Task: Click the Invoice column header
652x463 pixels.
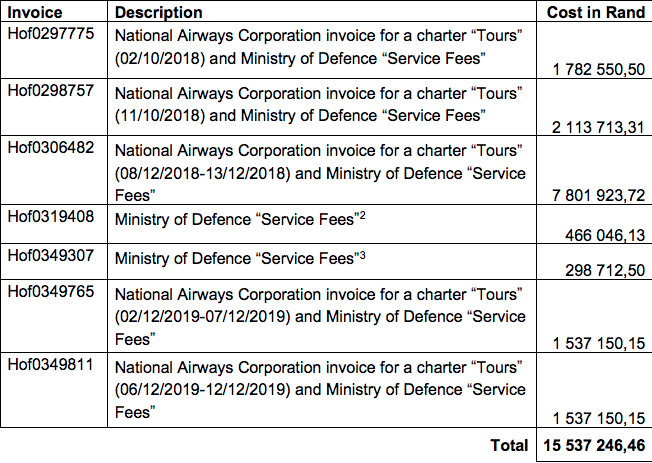Action: pos(34,13)
